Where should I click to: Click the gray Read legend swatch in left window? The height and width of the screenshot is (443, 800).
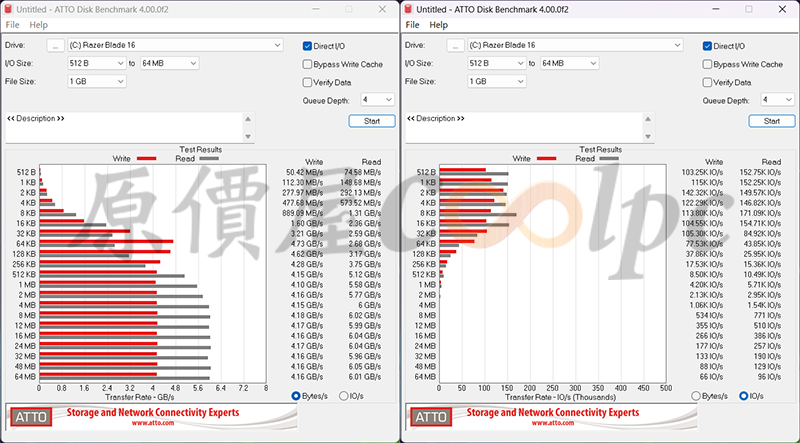coord(209,159)
